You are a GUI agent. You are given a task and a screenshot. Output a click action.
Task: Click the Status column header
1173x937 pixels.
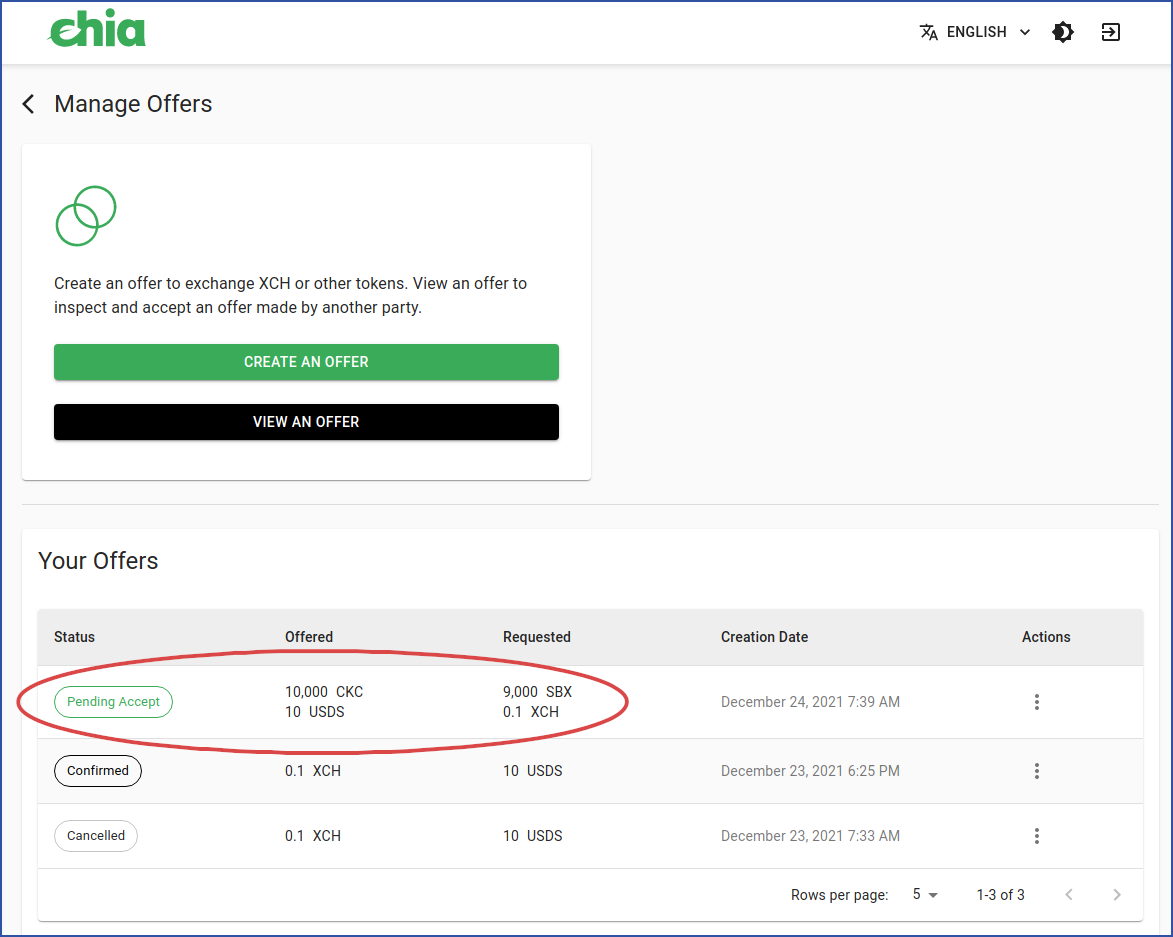(x=74, y=637)
